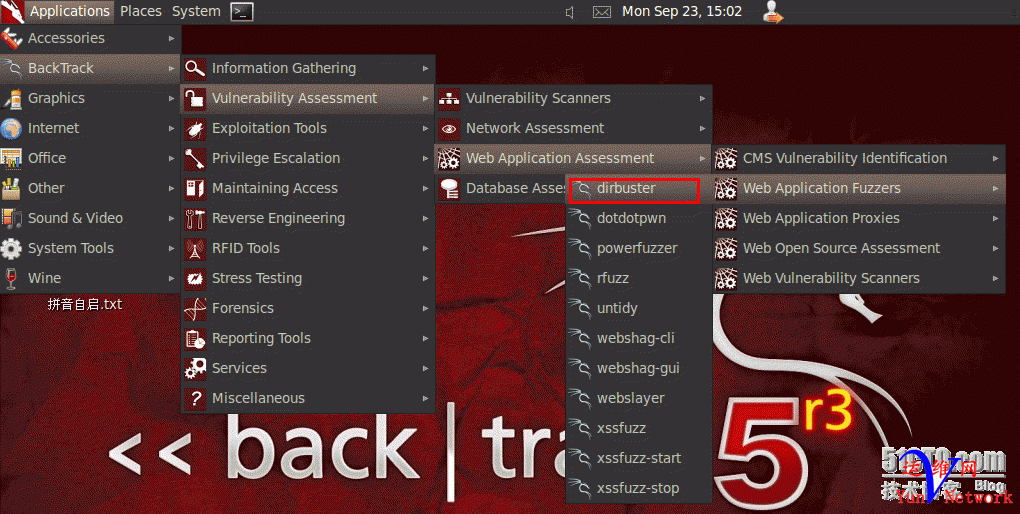The image size is (1020, 514).
Task: Click the Vulnerability Scanners network icon
Action: (449, 98)
